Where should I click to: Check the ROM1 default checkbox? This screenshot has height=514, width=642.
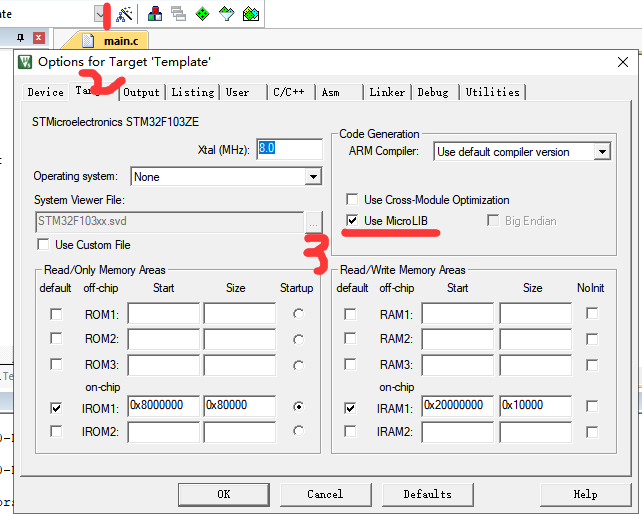(56, 314)
